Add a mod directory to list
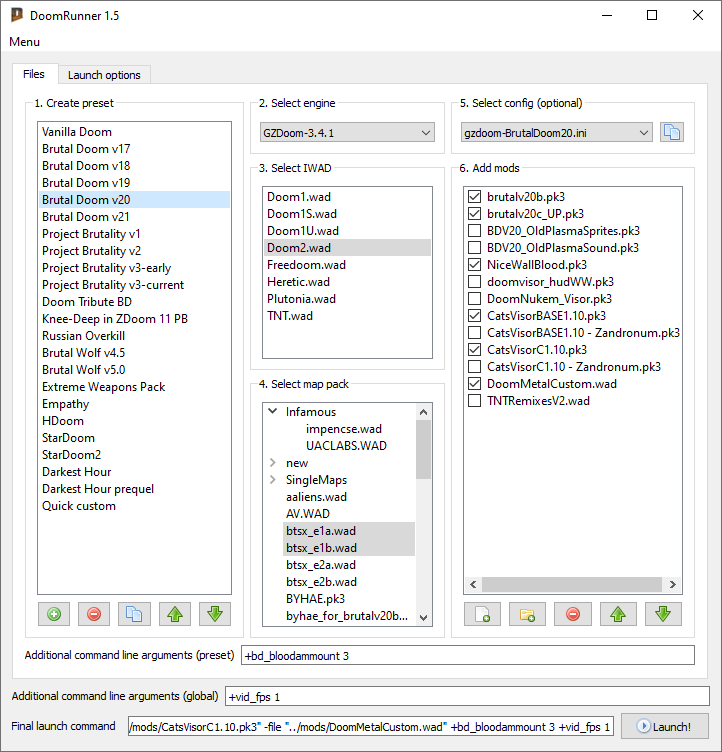Viewport: 722px width, 752px height. click(x=527, y=614)
